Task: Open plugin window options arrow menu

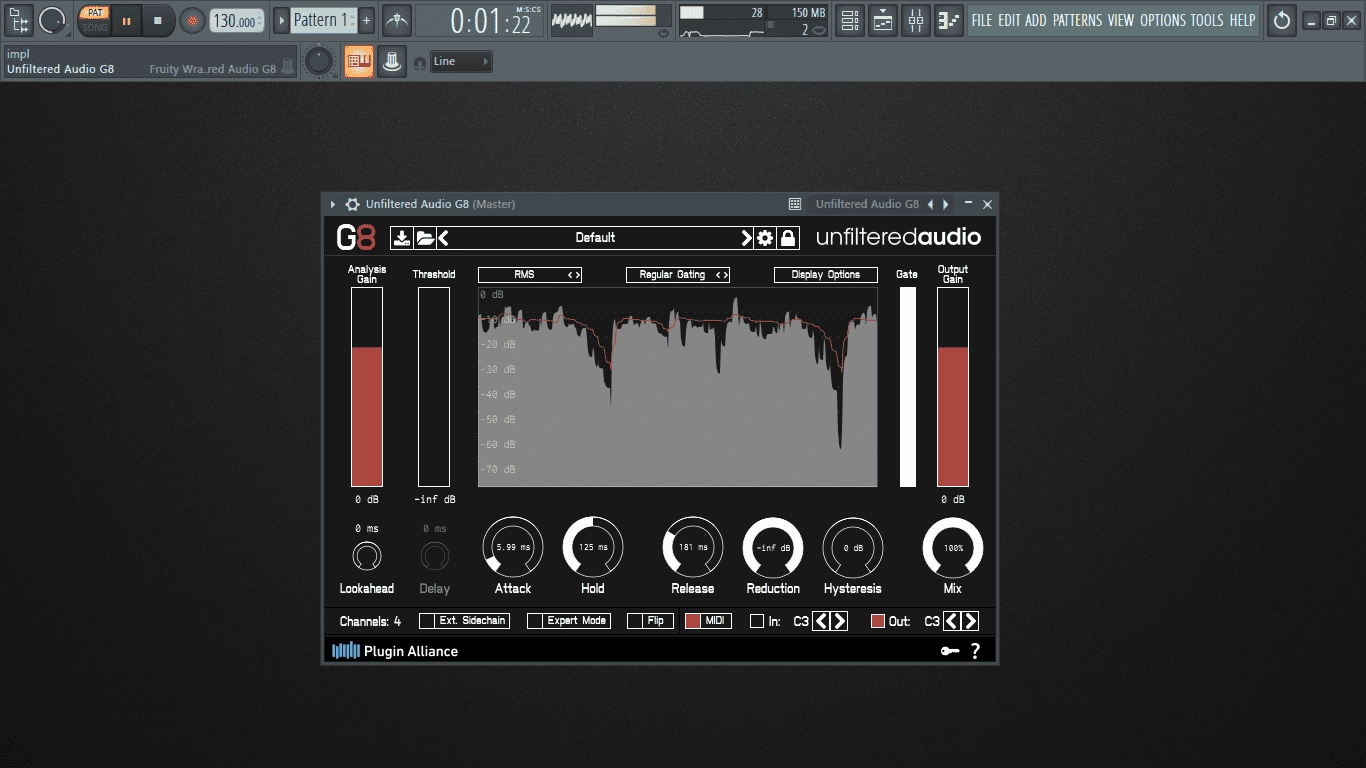Action: [333, 204]
